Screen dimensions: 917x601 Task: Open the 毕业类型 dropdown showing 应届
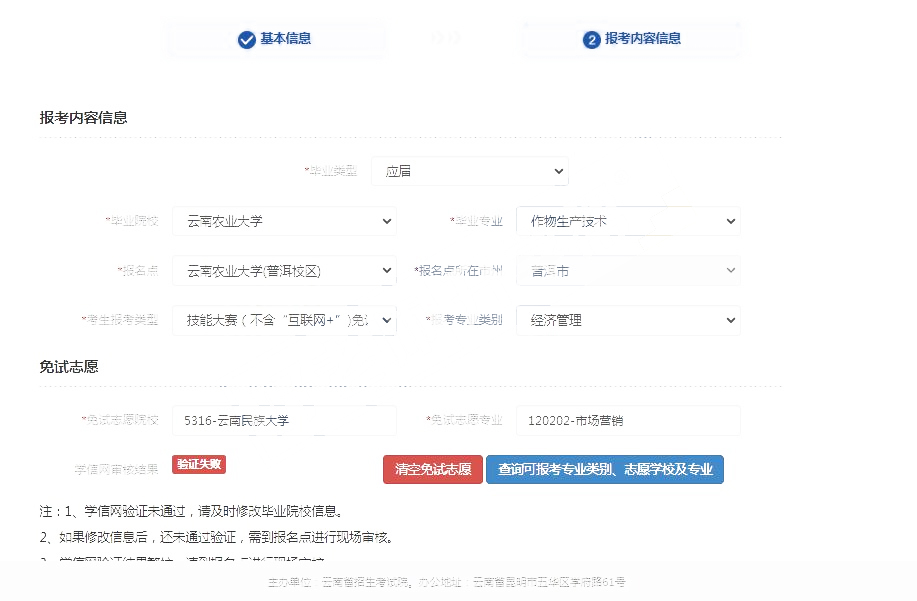tap(469, 171)
